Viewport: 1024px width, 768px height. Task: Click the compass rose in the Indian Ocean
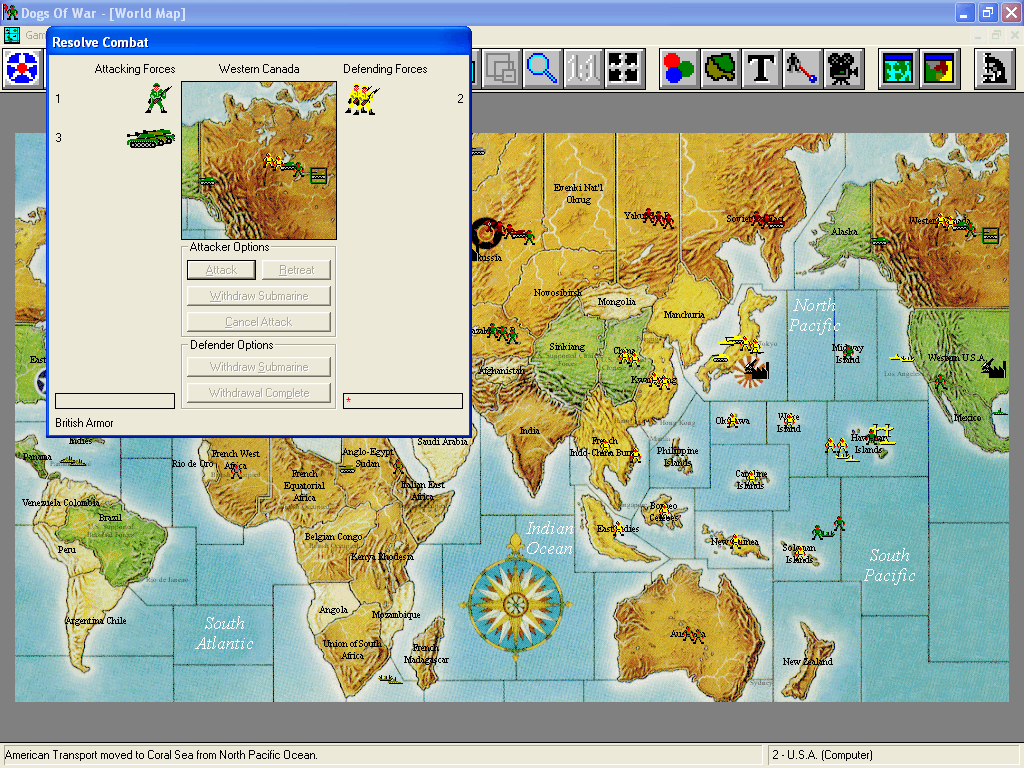click(x=515, y=604)
